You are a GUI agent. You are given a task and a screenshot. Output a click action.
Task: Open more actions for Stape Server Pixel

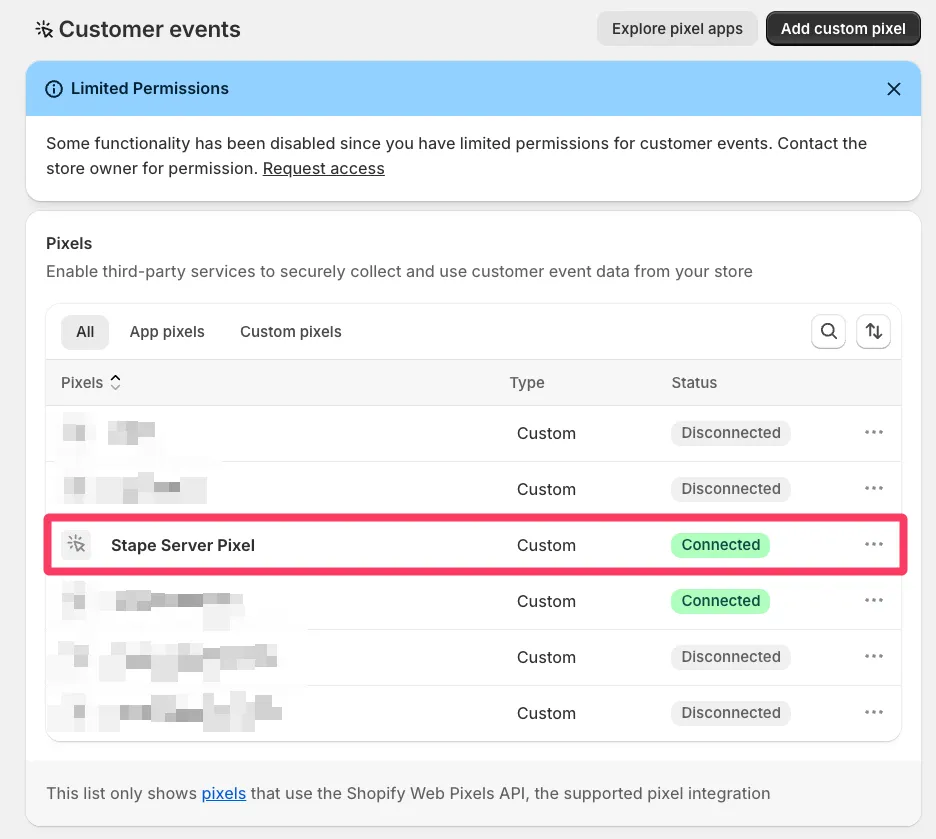pyautogui.click(x=873, y=544)
